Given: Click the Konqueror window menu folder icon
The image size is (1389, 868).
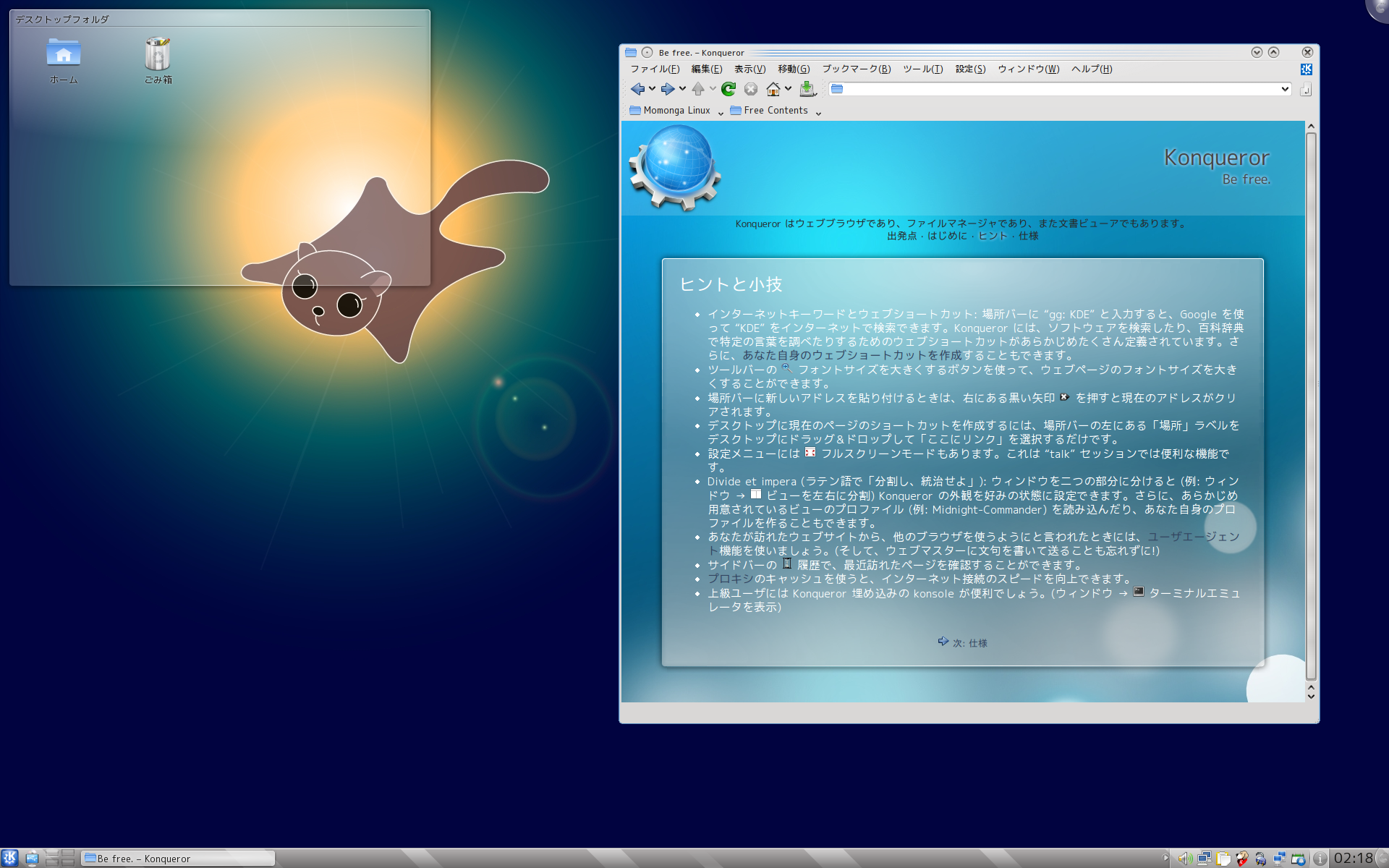Looking at the screenshot, I should coord(631,52).
